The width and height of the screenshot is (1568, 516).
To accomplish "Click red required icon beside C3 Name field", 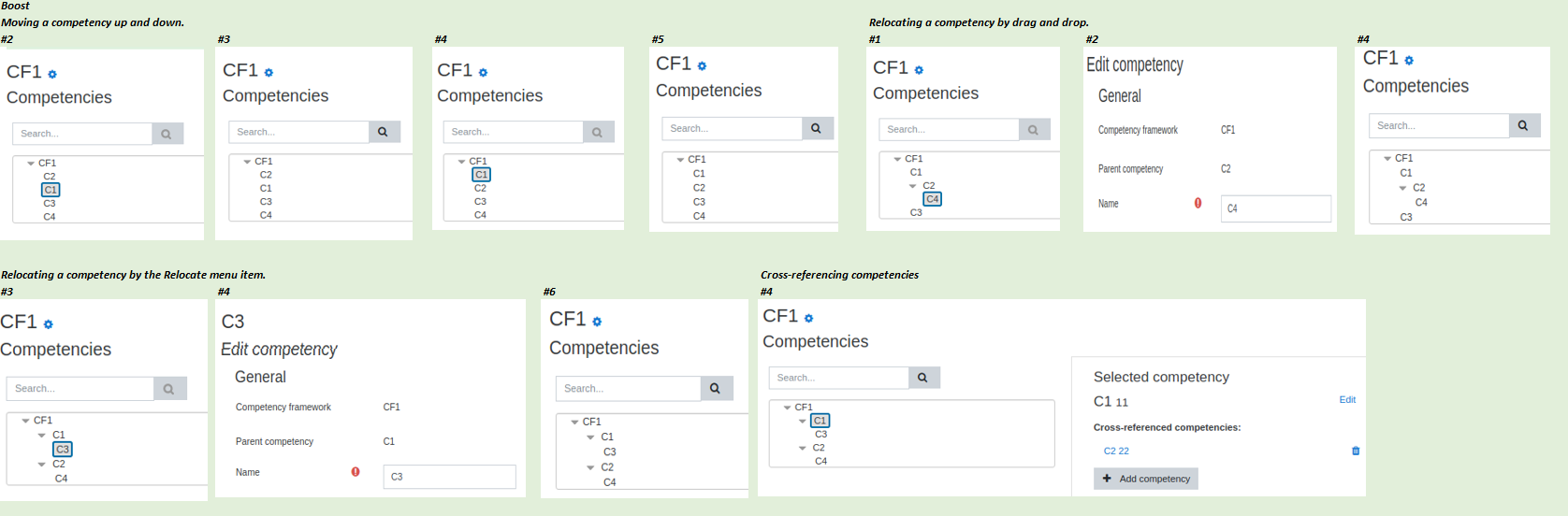I will (x=356, y=472).
